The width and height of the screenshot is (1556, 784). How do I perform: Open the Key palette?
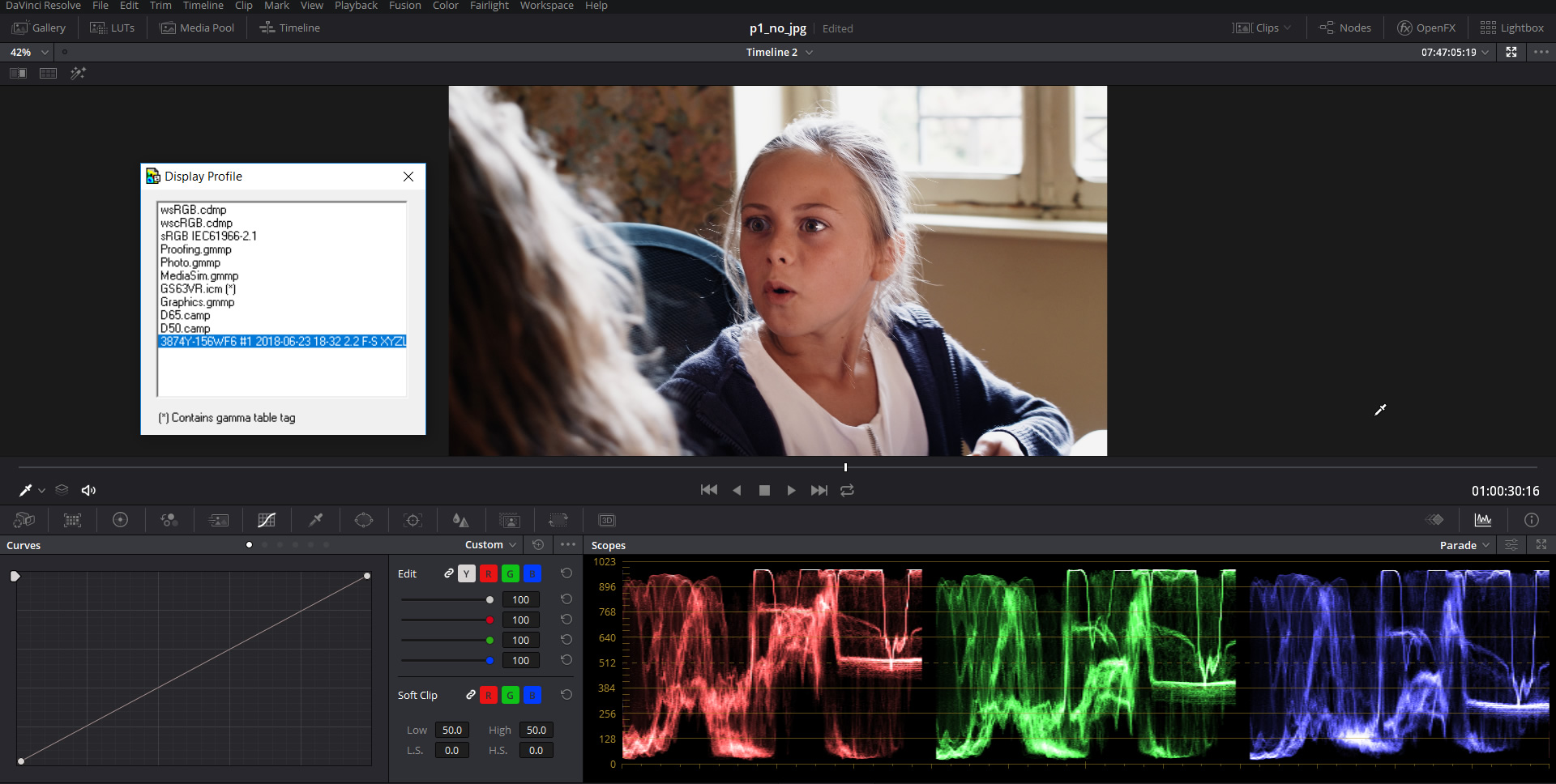(510, 520)
